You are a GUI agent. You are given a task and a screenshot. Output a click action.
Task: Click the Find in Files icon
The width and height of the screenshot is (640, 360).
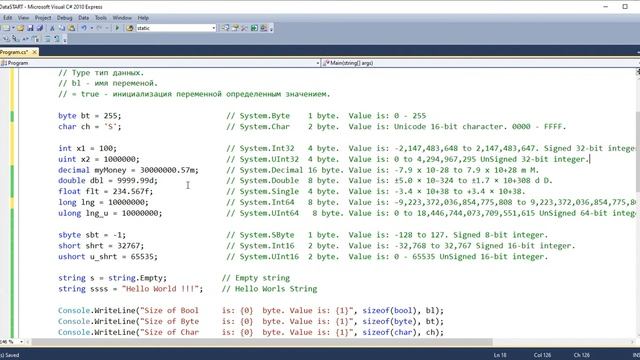click(130, 28)
